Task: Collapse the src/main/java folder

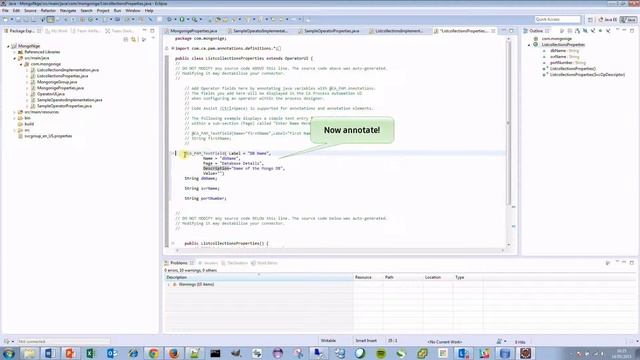Action: pyautogui.click(x=15, y=58)
